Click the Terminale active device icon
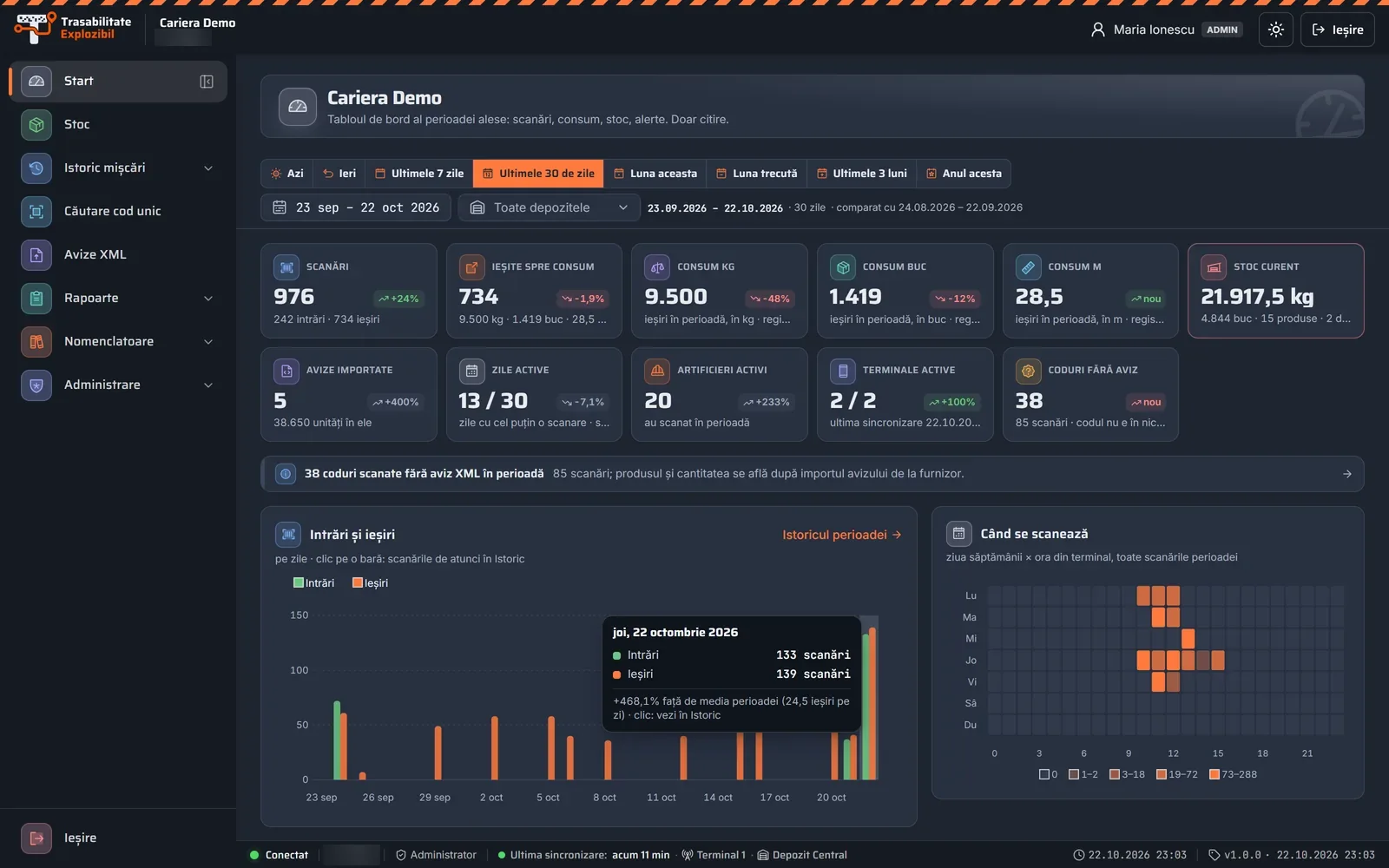1389x868 pixels. tap(842, 371)
